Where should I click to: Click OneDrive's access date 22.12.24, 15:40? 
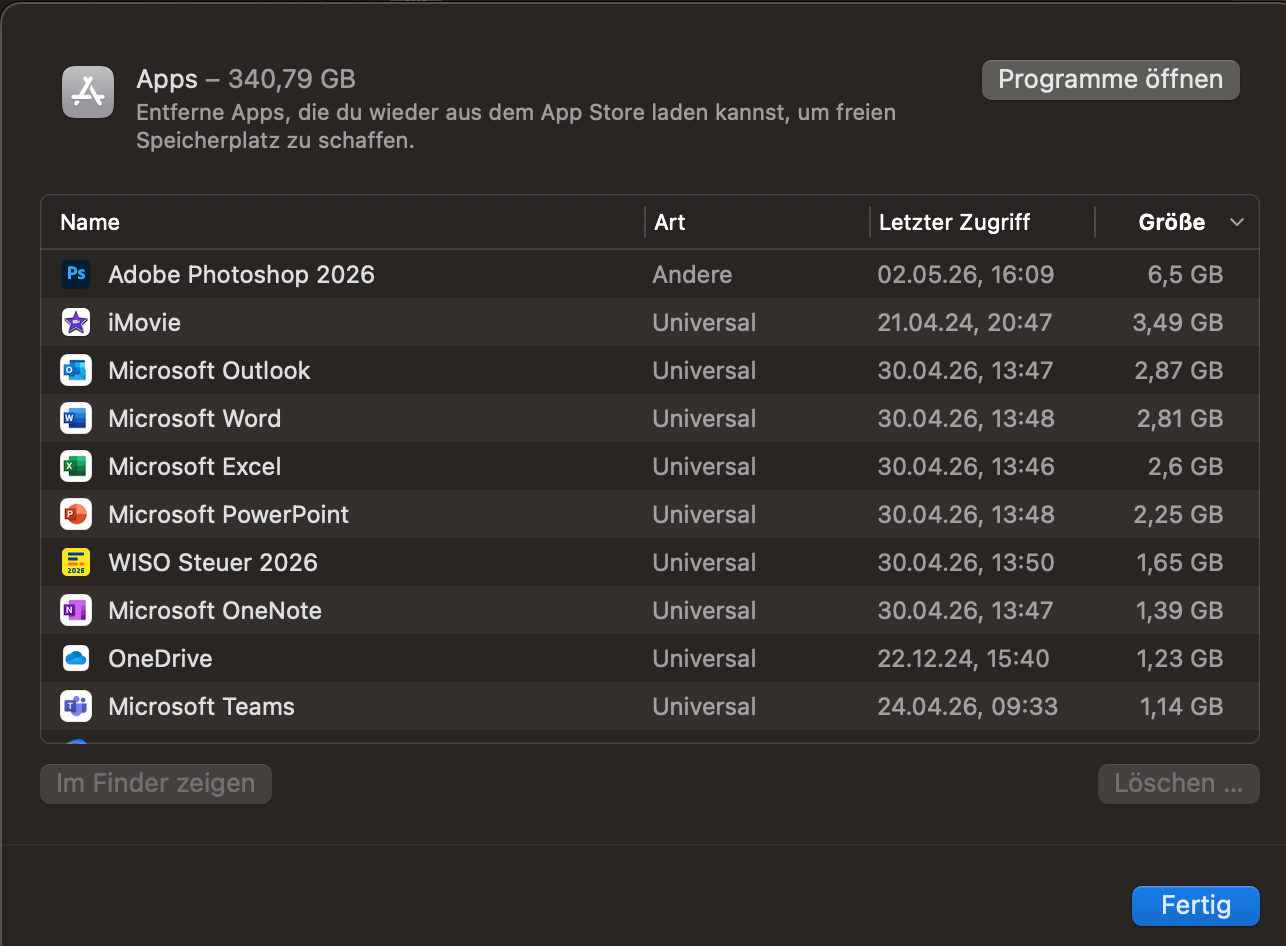coord(963,658)
